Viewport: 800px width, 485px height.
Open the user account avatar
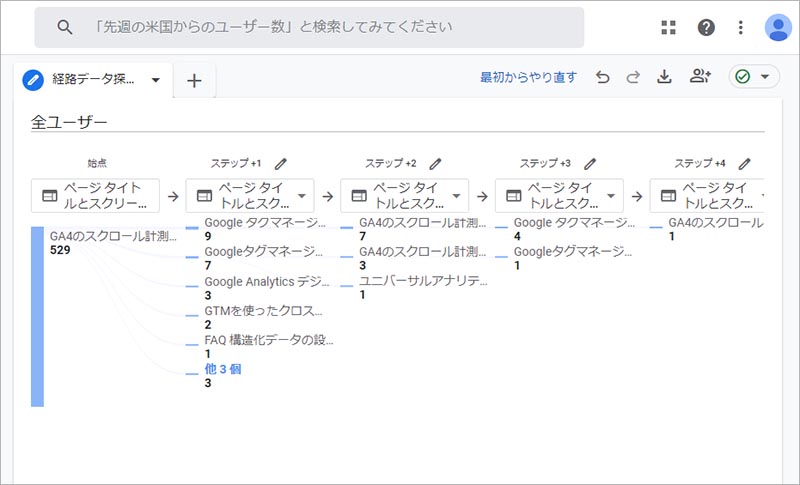(x=777, y=28)
